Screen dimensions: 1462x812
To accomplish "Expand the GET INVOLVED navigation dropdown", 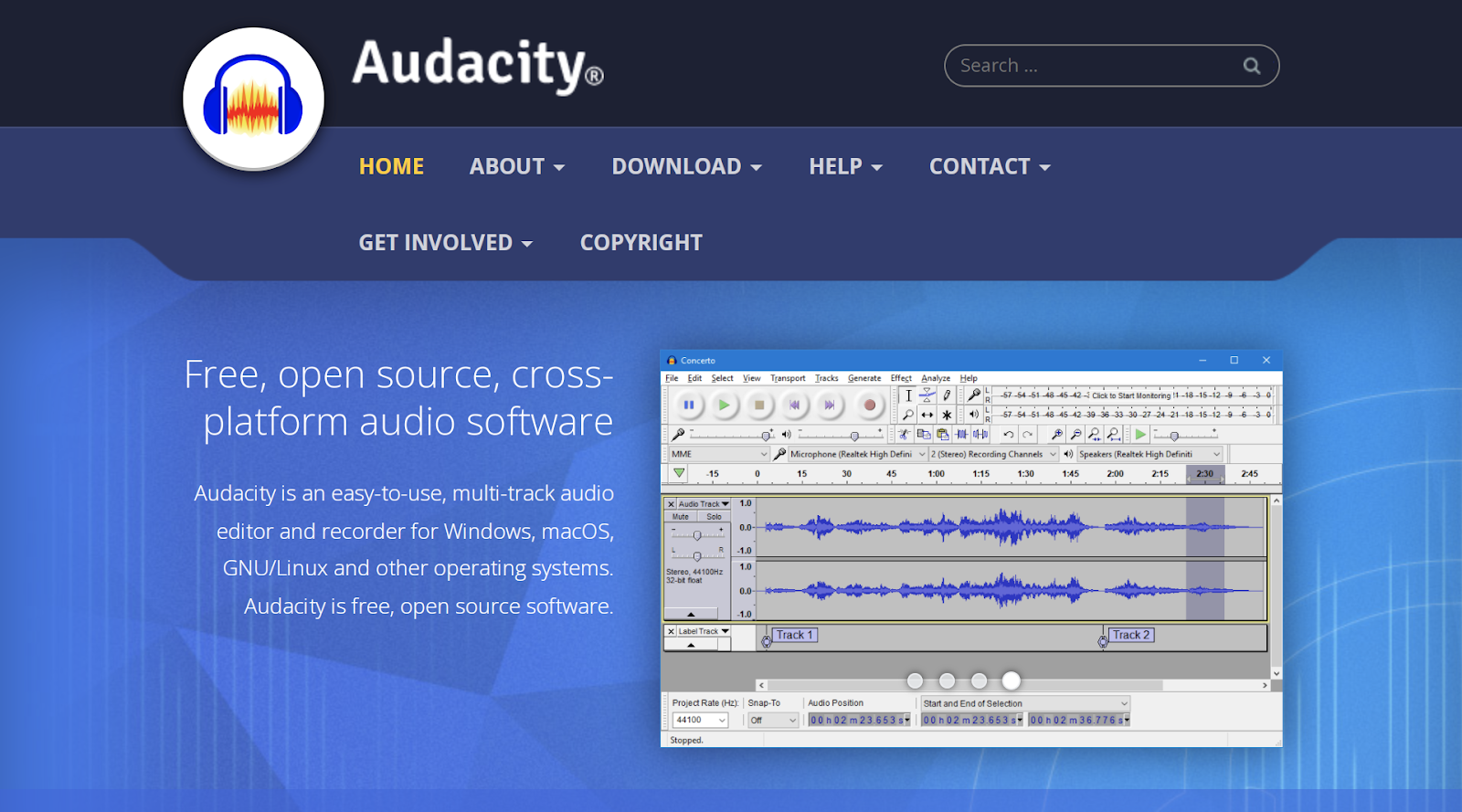I will click(x=445, y=243).
